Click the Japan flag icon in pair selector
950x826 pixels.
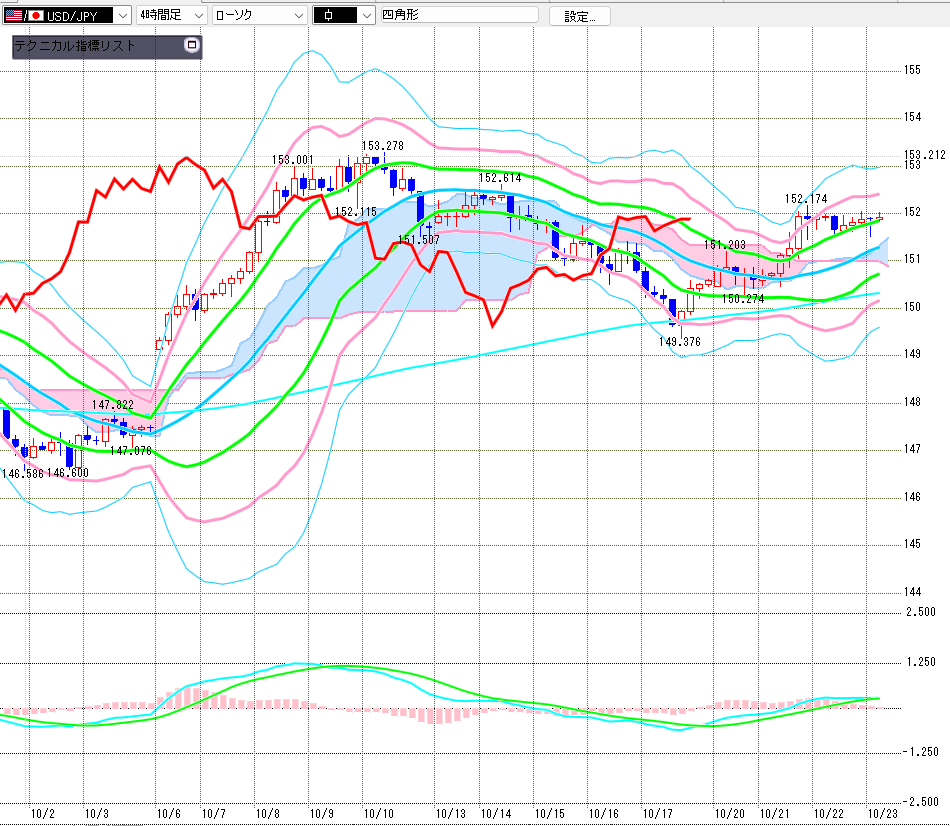(x=36, y=15)
